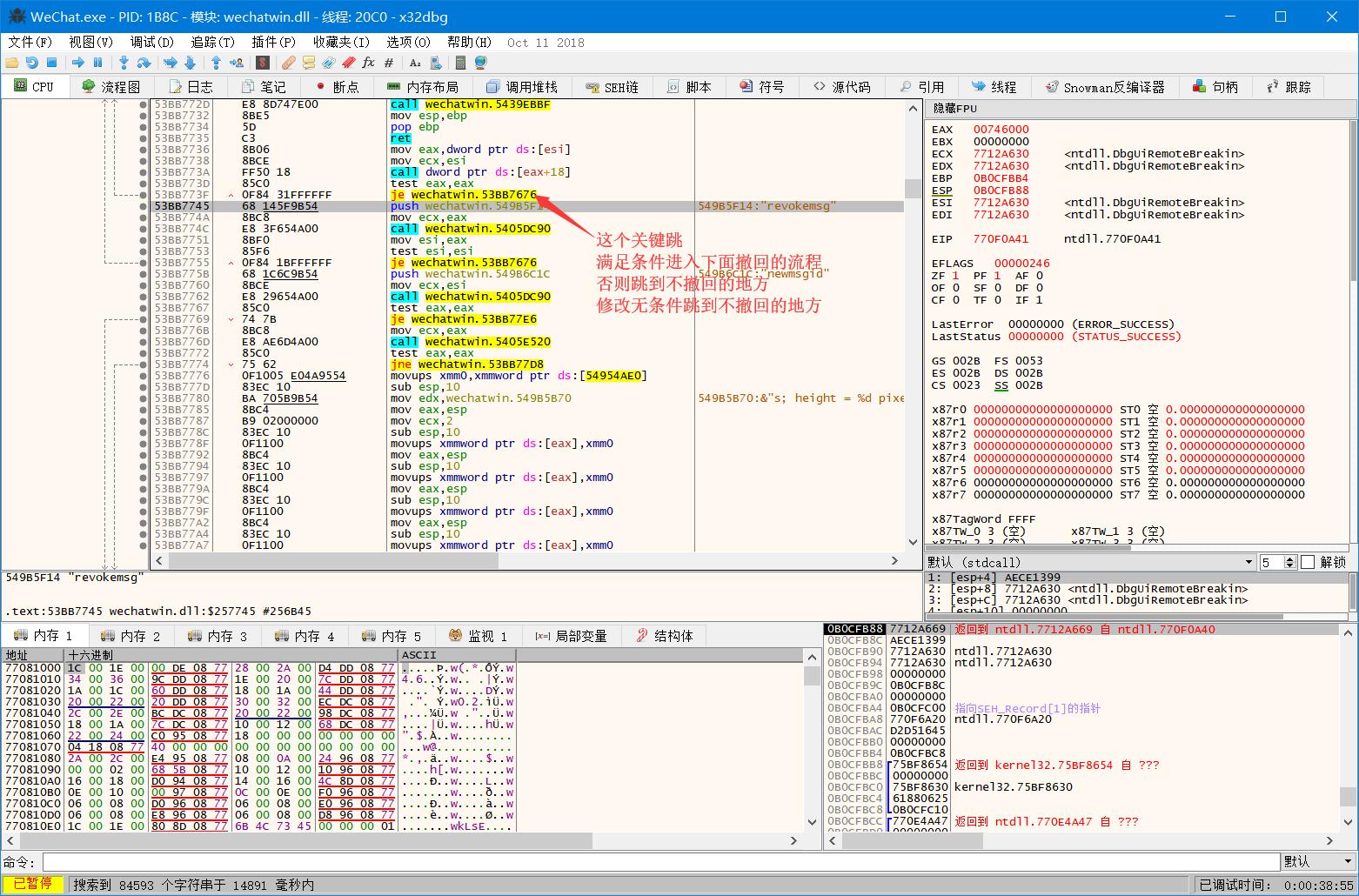Toggle the 解锁 checkbox

pos(1307,562)
